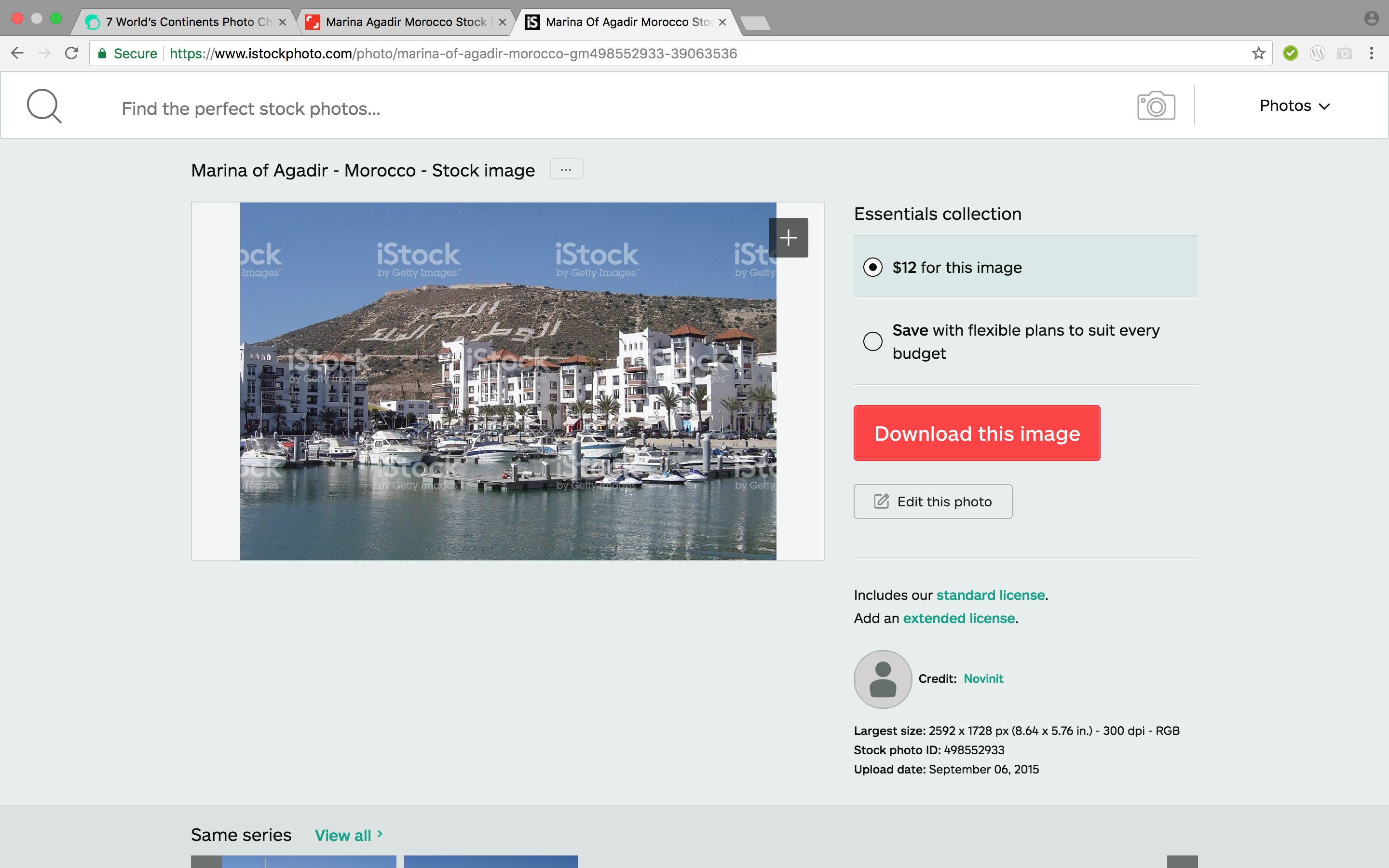1389x868 pixels.
Task: Reload the current page
Action: pos(72,54)
